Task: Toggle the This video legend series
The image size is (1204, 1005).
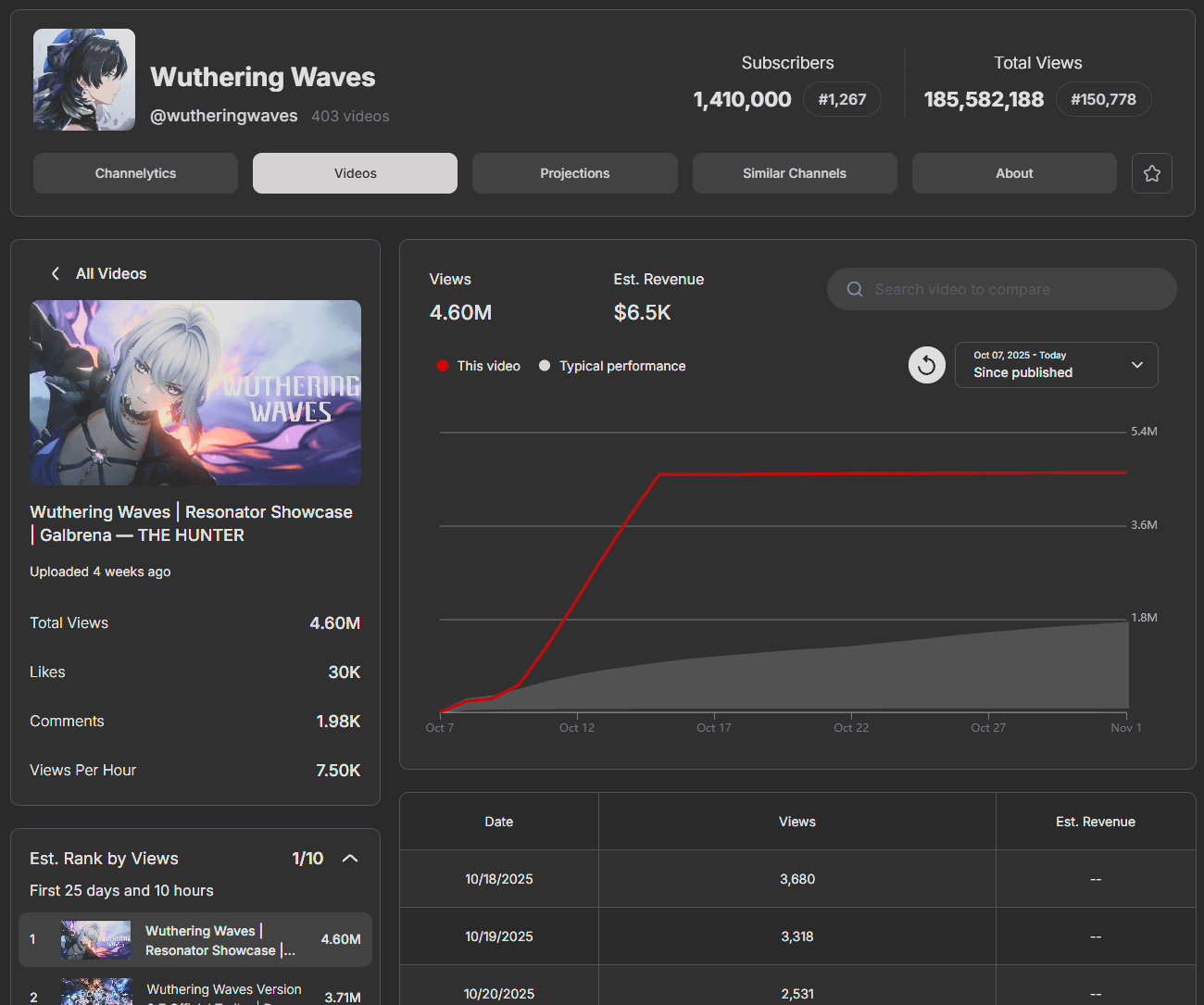Action: (479, 366)
